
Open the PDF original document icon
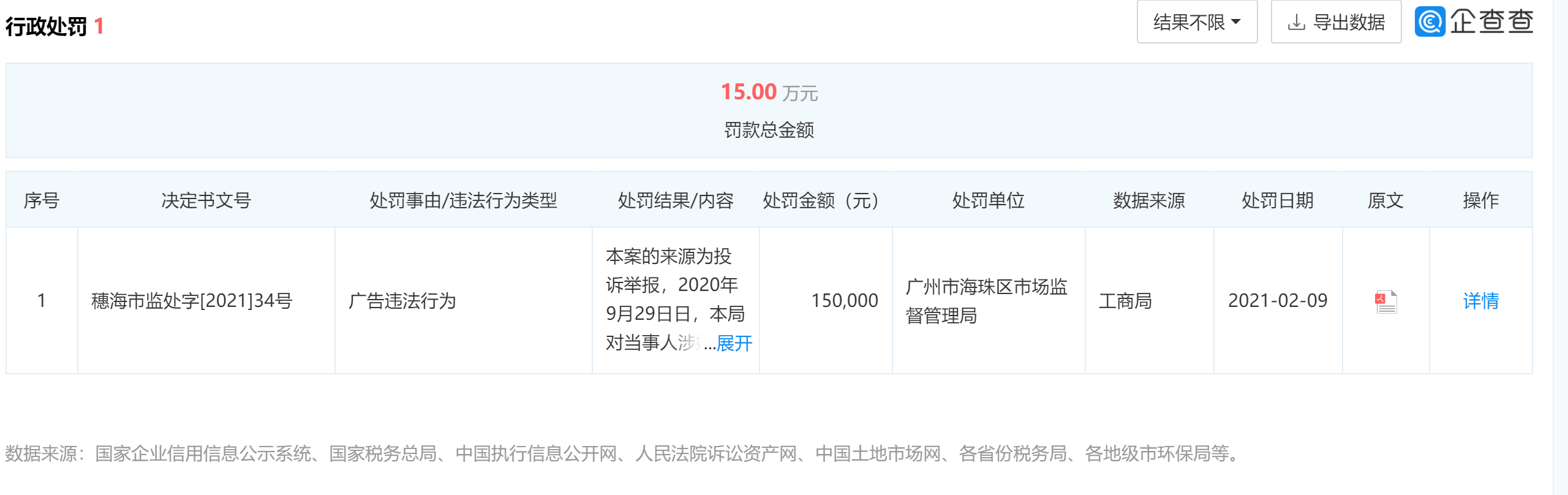point(1385,301)
